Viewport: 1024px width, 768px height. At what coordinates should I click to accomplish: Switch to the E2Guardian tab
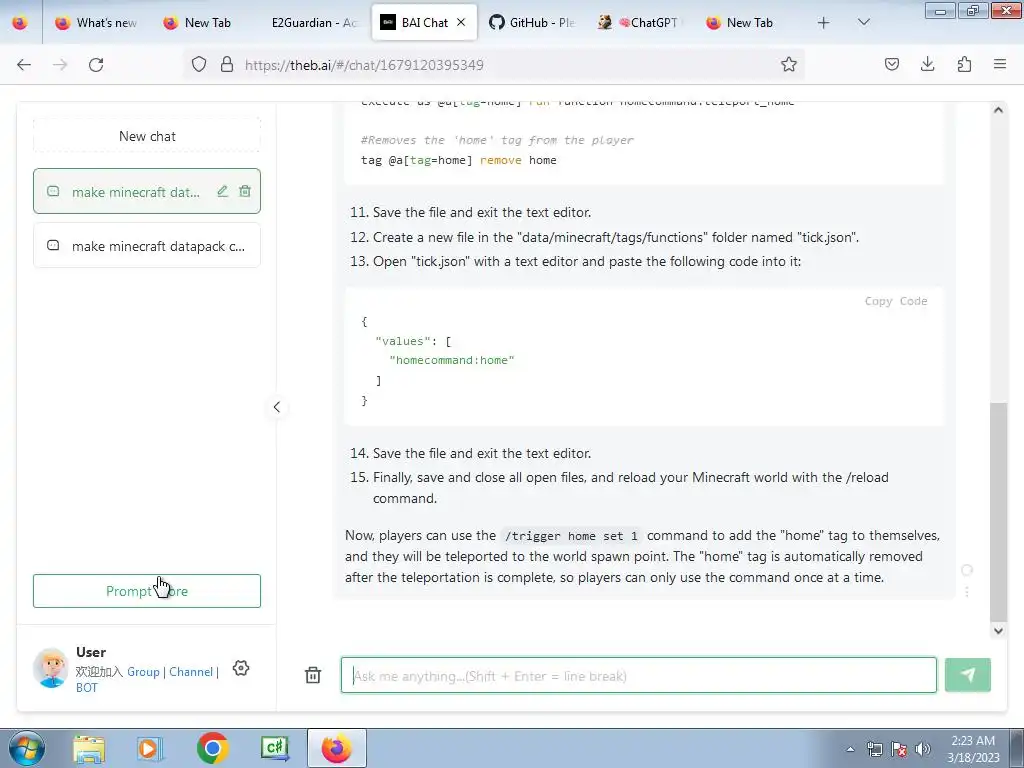[313, 22]
